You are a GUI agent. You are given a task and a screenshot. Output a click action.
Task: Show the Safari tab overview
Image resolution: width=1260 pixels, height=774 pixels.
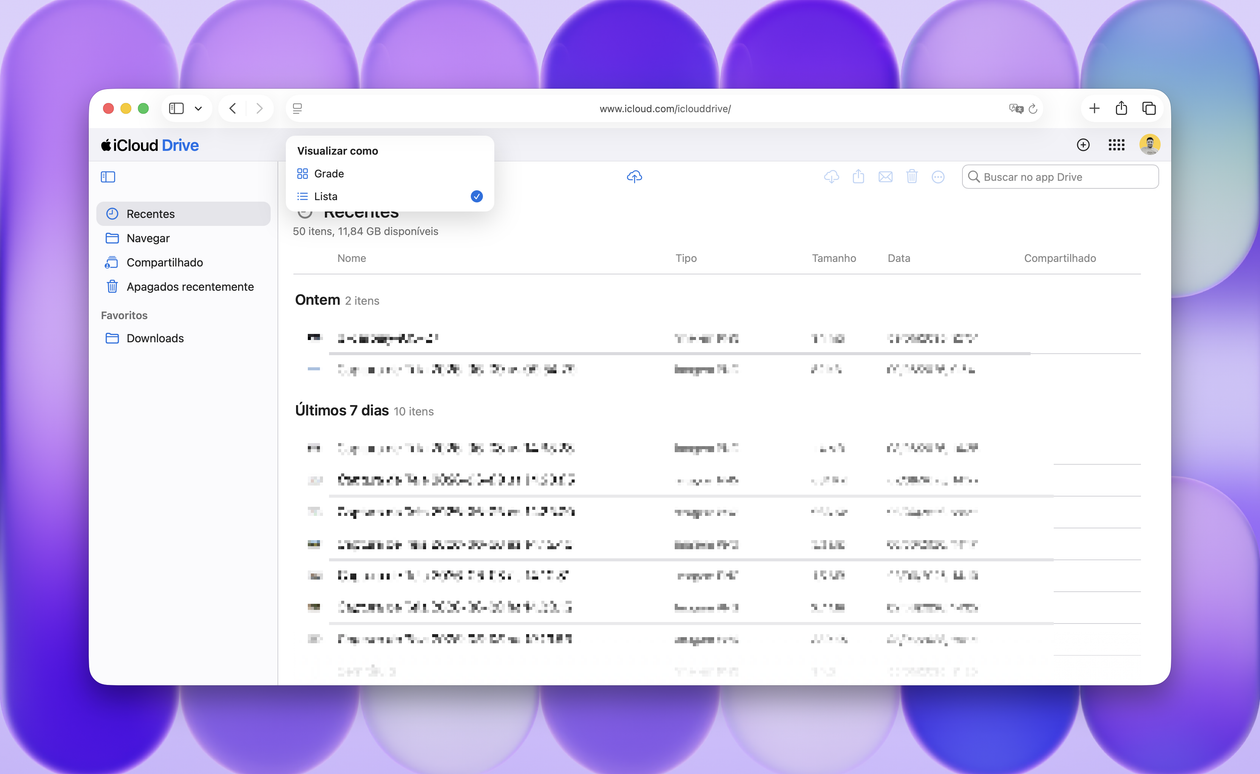click(x=1149, y=108)
